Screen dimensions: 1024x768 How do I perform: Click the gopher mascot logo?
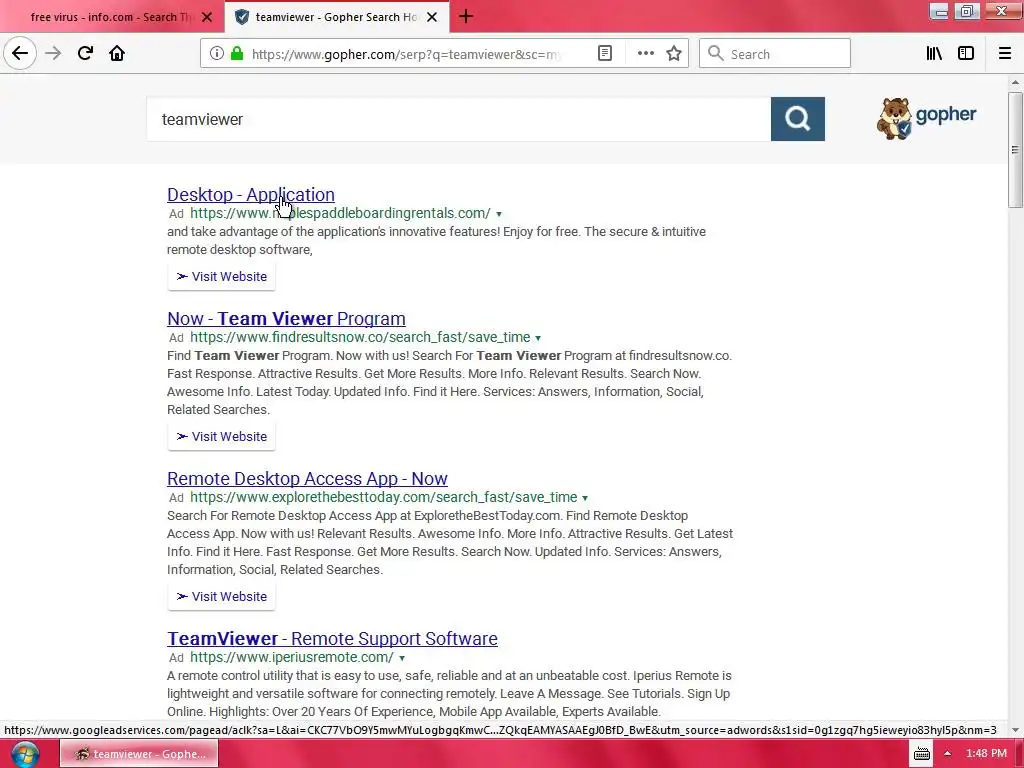(x=927, y=118)
